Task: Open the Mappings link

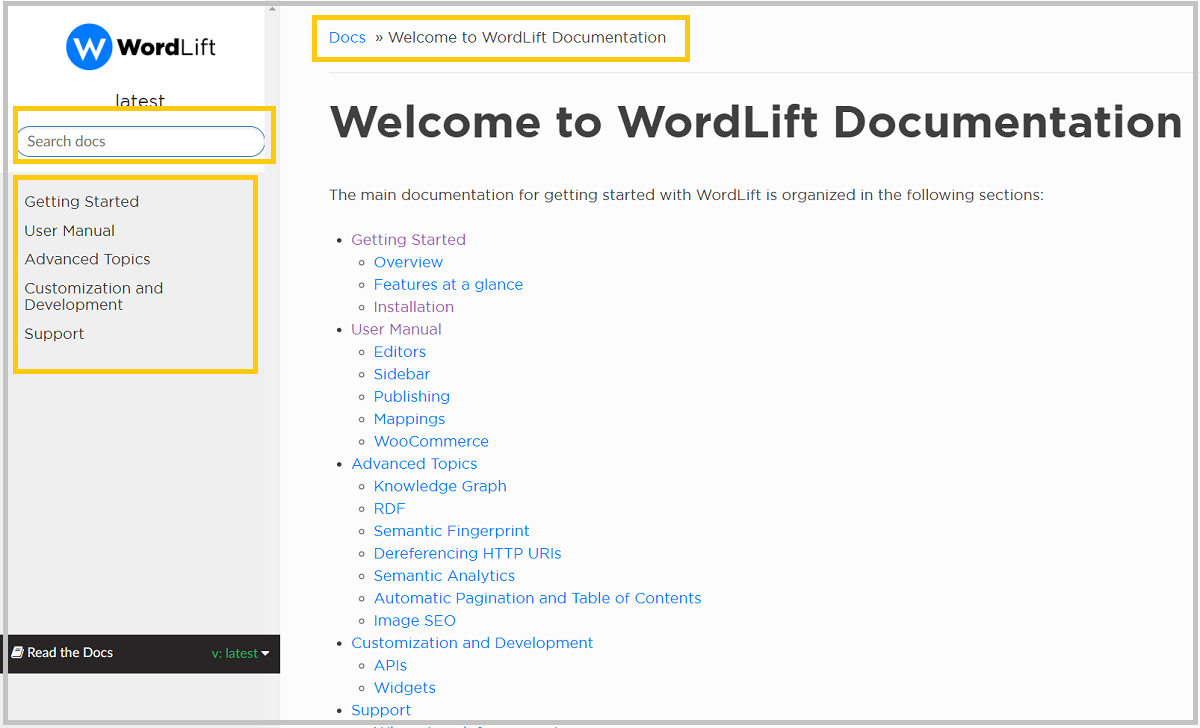Action: 410,419
